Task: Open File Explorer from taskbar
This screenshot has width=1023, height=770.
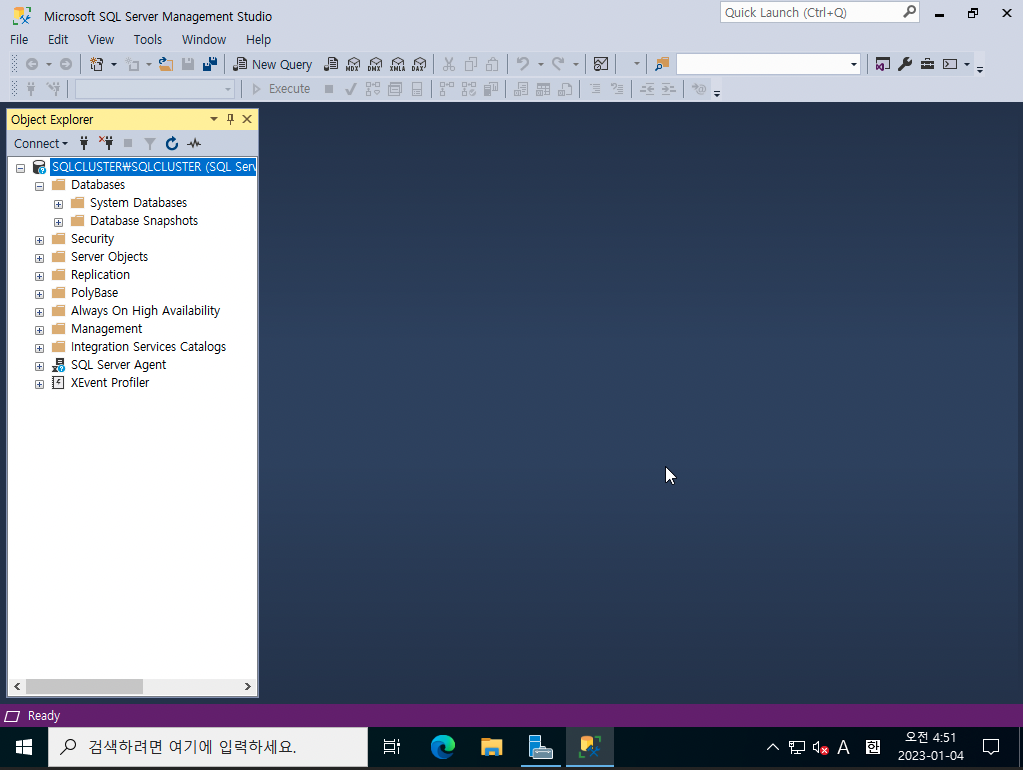Action: (x=491, y=747)
